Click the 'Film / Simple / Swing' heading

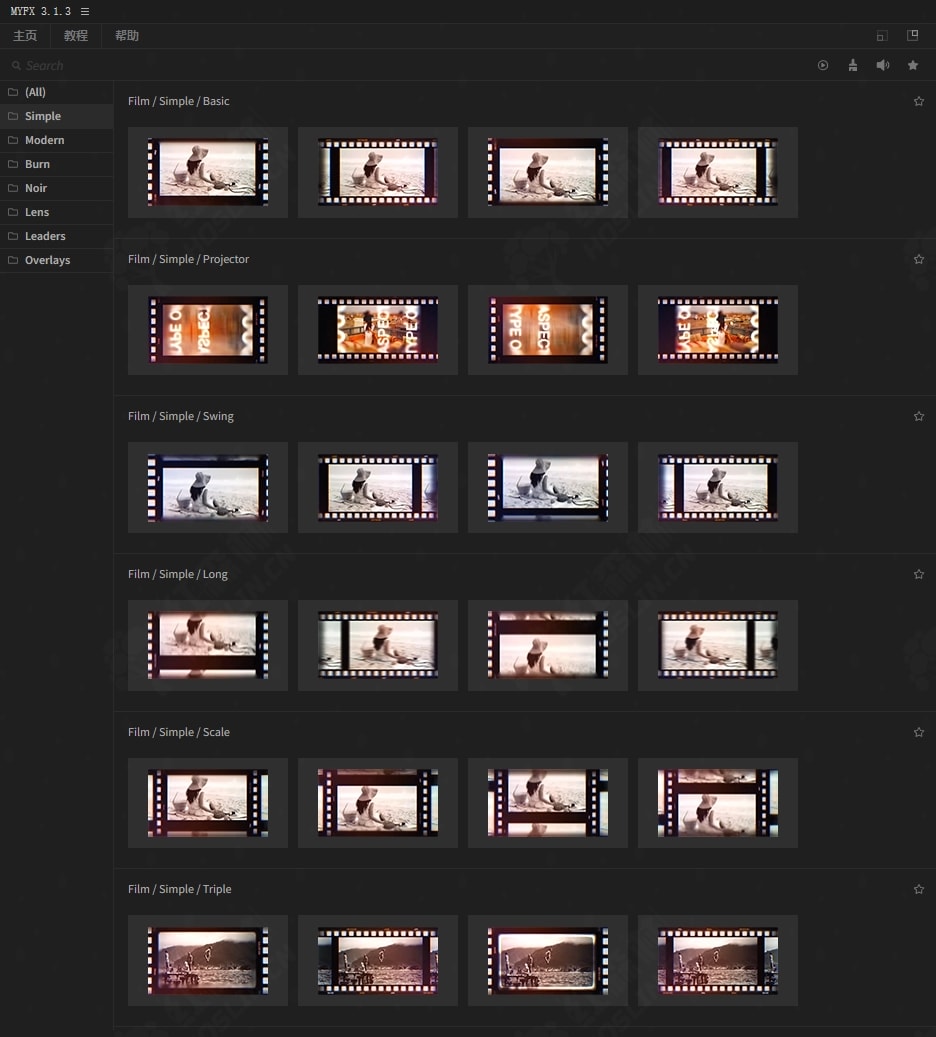181,416
